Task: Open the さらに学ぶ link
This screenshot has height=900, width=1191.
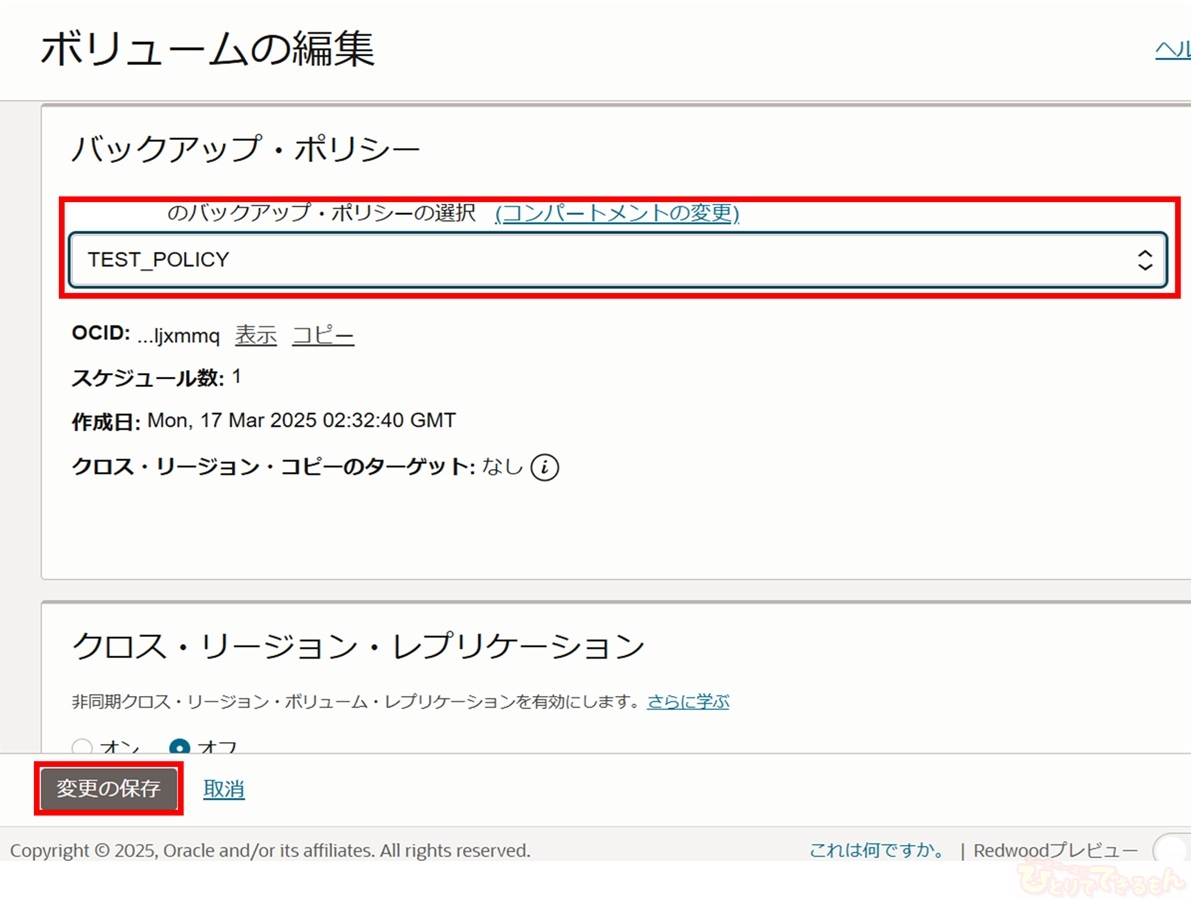Action: click(x=688, y=701)
